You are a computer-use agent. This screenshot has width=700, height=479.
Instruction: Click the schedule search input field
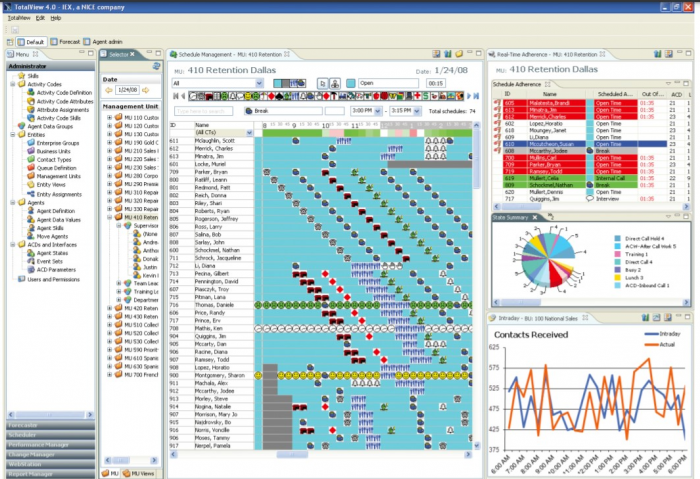coord(204,111)
